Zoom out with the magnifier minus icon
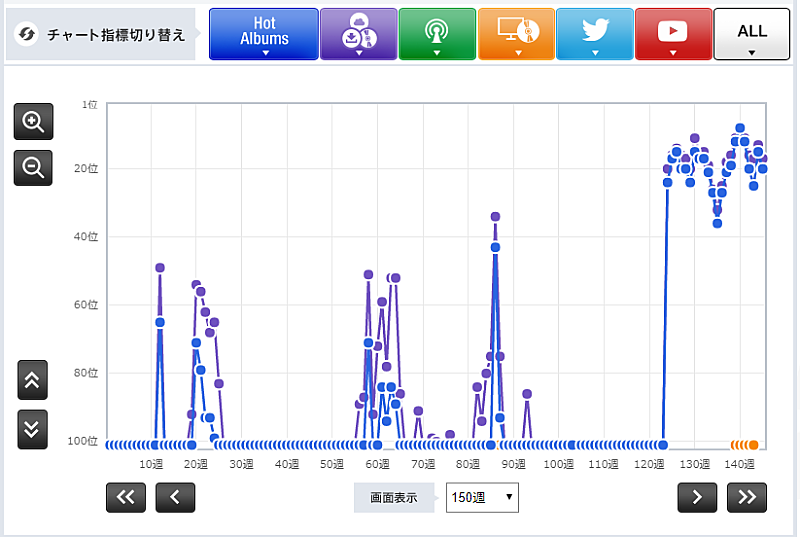 (33, 167)
